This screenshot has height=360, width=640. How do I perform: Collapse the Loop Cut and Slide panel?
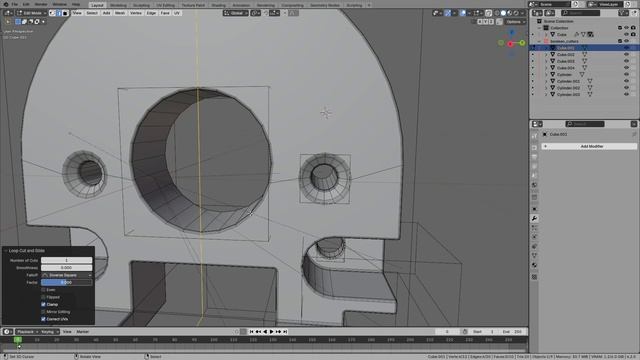click(6, 251)
